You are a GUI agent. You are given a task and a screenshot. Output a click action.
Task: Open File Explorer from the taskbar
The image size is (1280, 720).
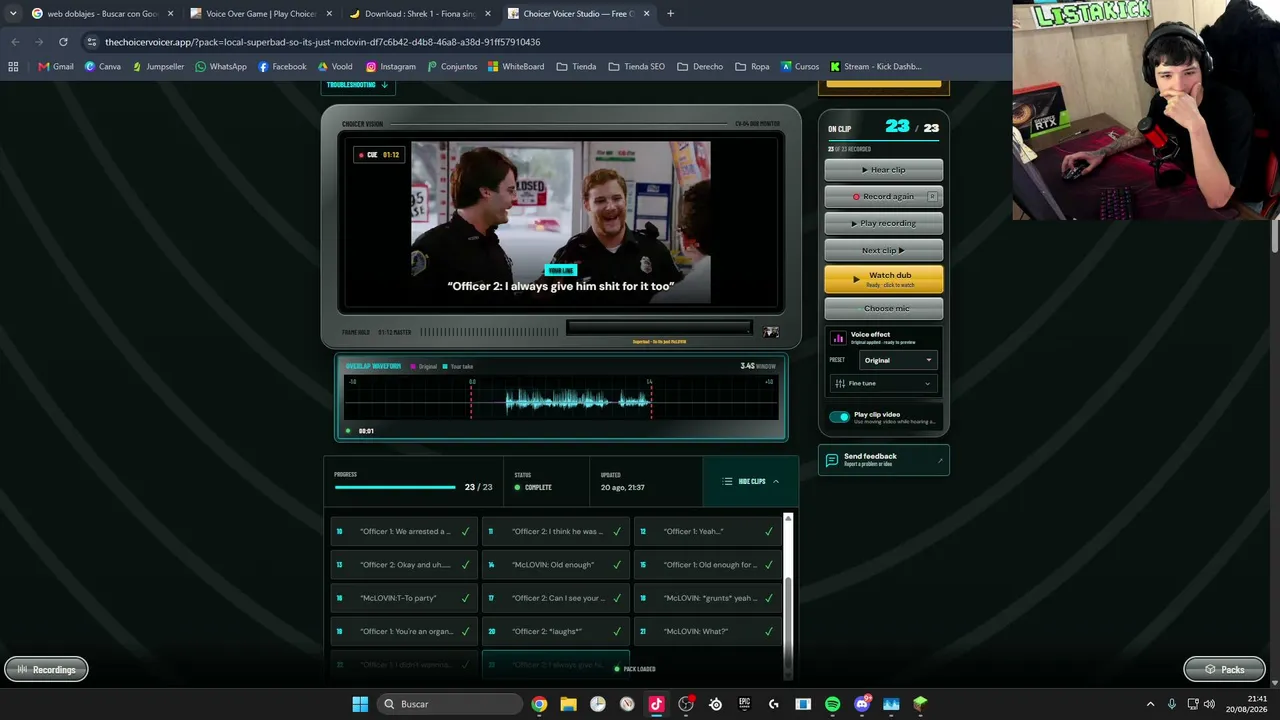[568, 704]
